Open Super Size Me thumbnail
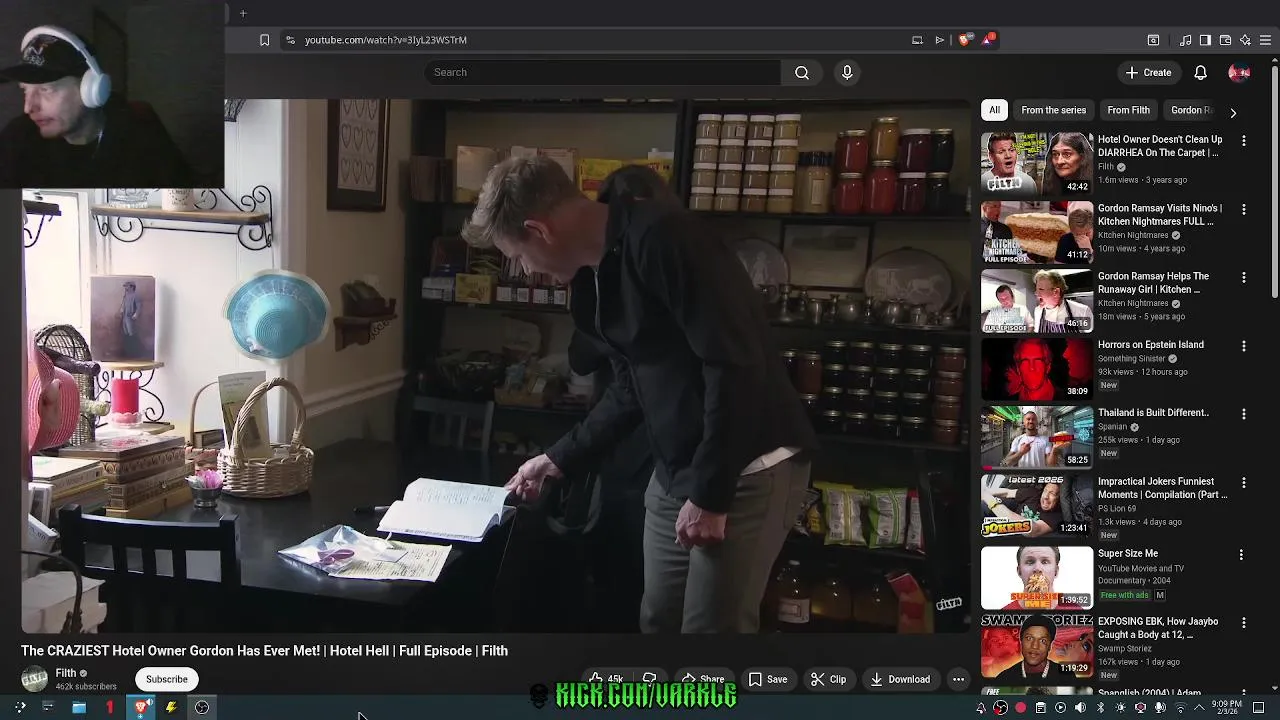 pos(1037,577)
